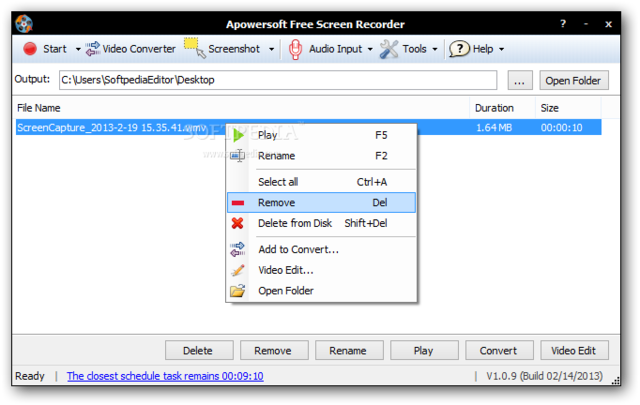Click the Rename icon in context menu
This screenshot has width=640, height=405.
[238, 156]
